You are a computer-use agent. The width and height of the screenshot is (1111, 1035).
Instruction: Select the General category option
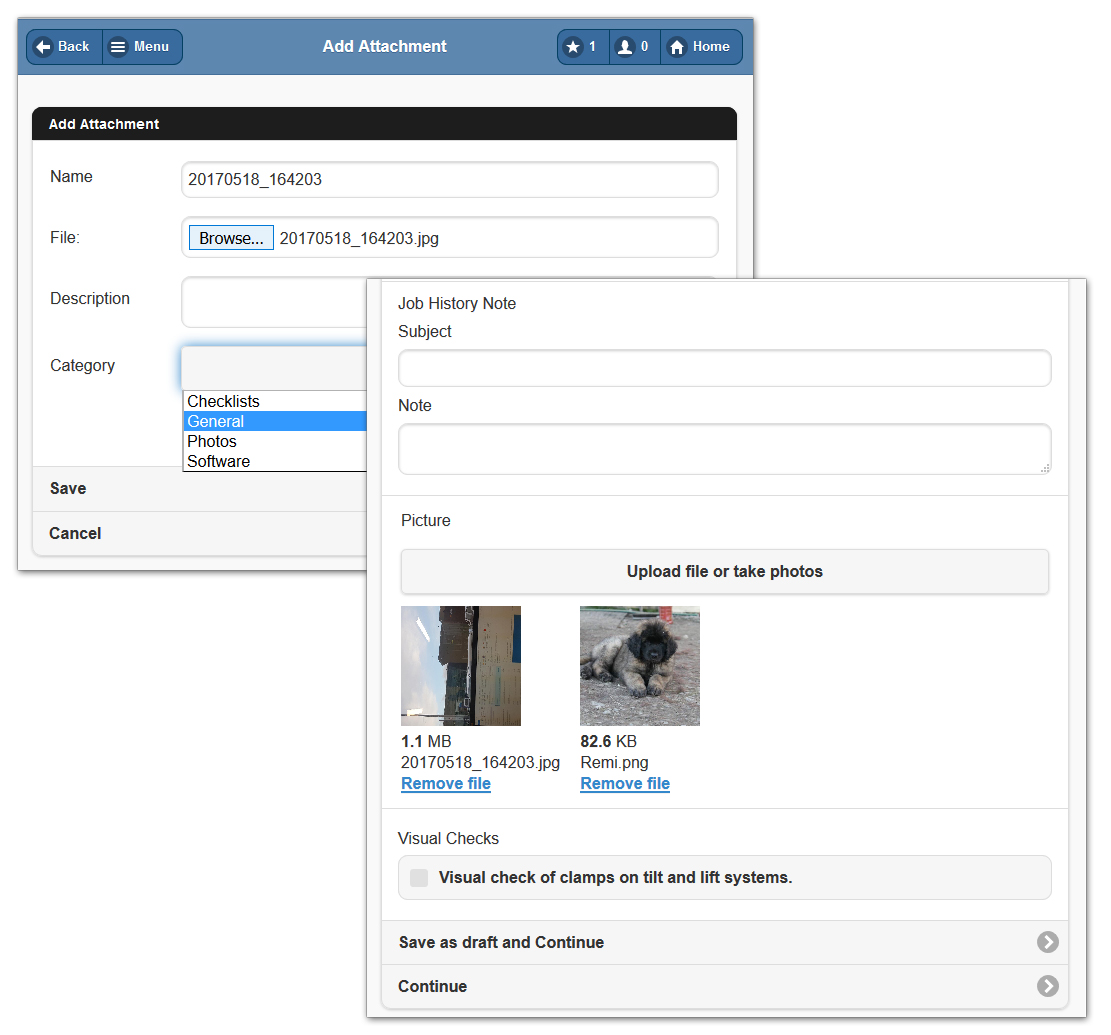[216, 421]
